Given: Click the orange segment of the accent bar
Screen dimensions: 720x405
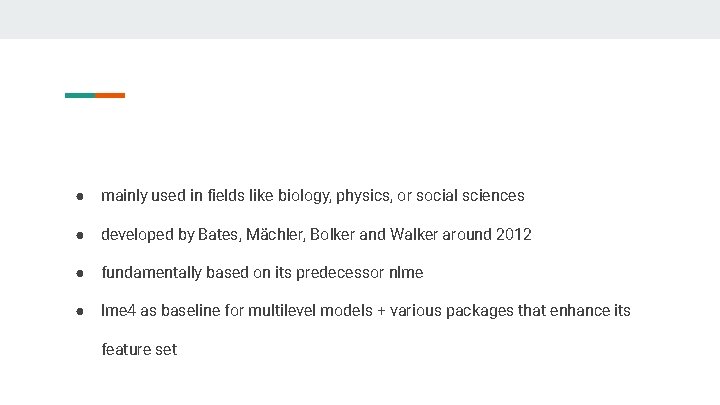Looking at the screenshot, I should pos(110,96).
